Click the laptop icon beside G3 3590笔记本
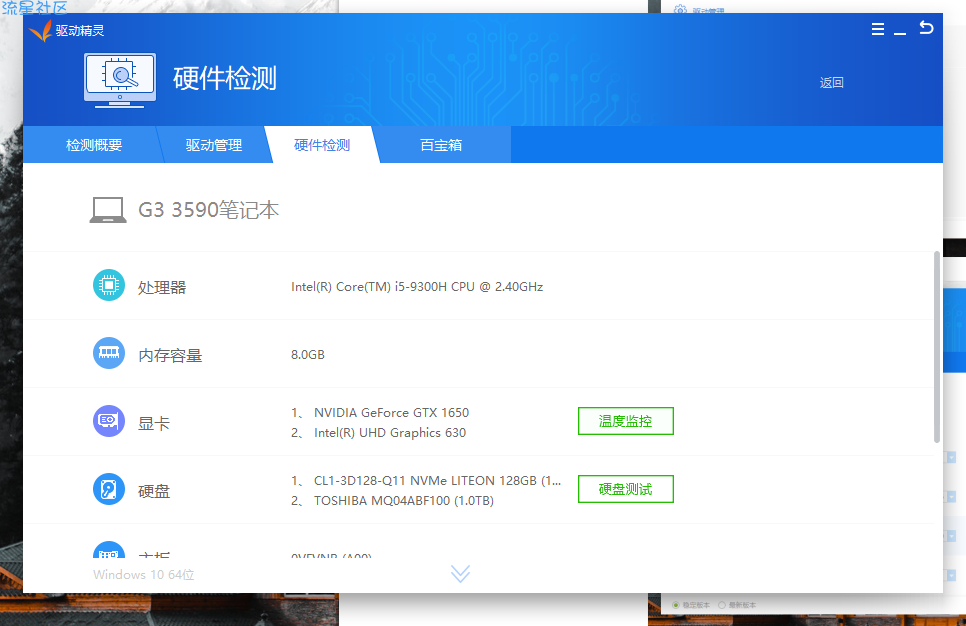 click(x=108, y=210)
